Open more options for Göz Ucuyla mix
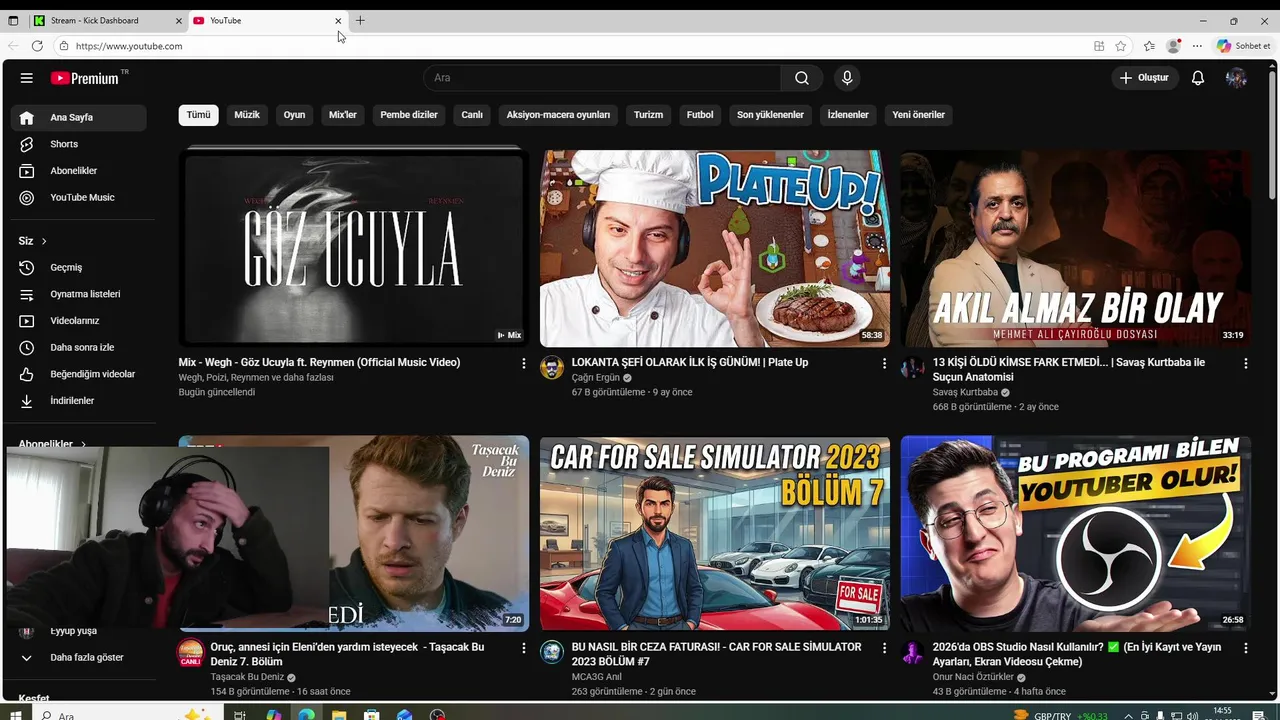 523,363
